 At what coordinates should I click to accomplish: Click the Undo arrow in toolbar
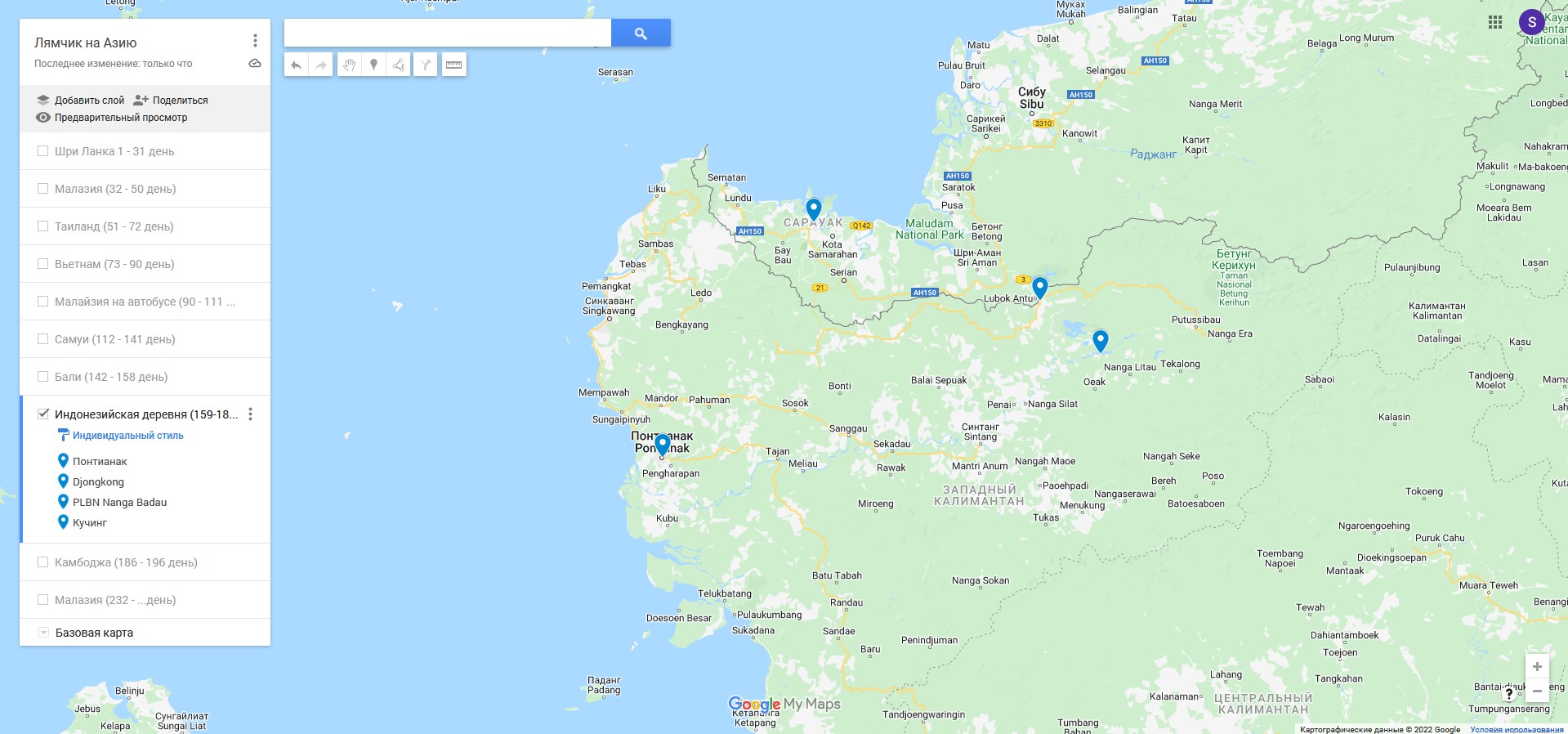[296, 65]
